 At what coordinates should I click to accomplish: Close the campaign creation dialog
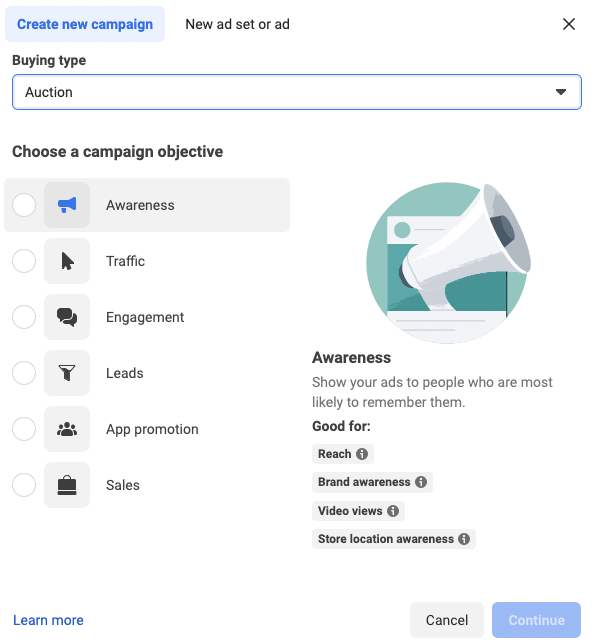click(569, 24)
